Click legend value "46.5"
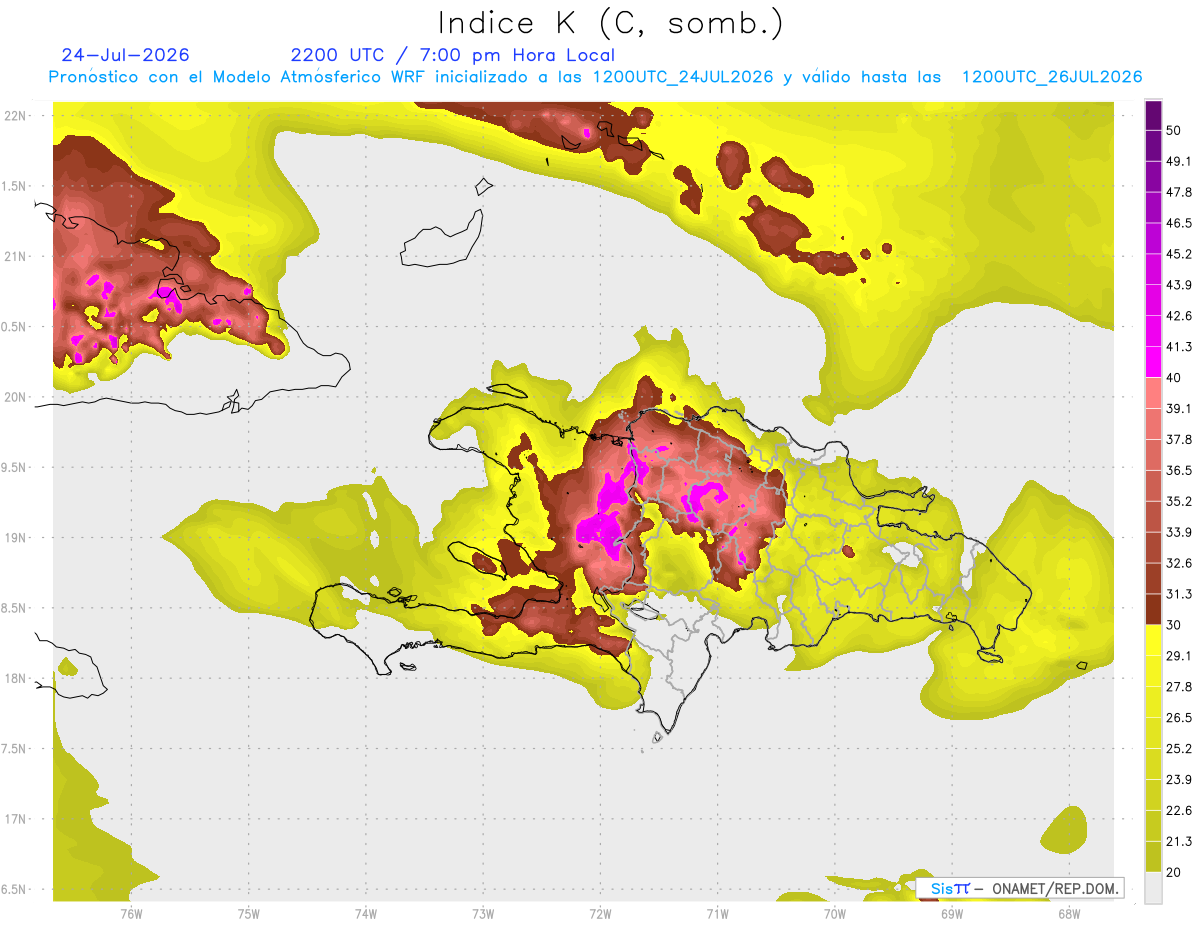 point(1178,223)
